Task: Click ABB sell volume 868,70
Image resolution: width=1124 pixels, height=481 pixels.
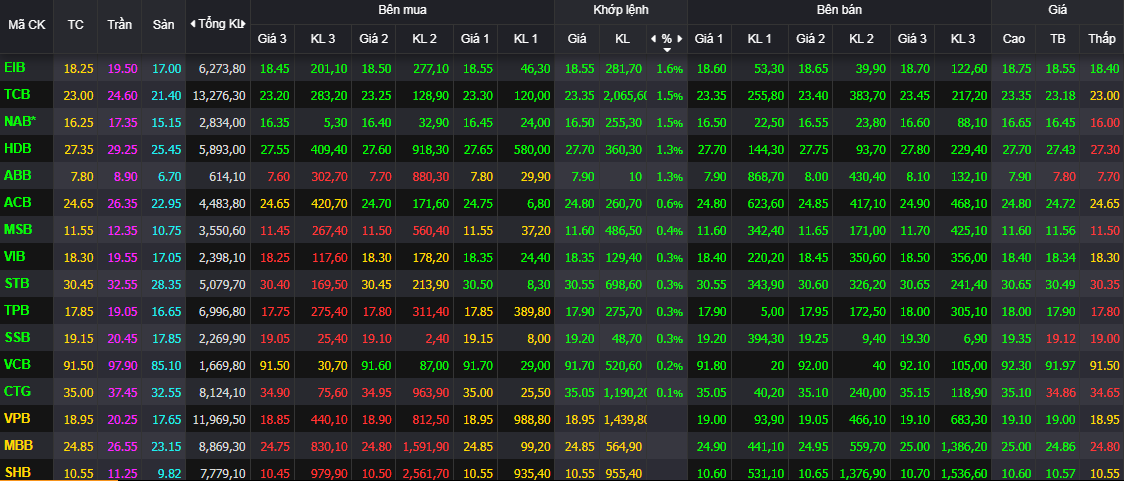Action: [768, 177]
